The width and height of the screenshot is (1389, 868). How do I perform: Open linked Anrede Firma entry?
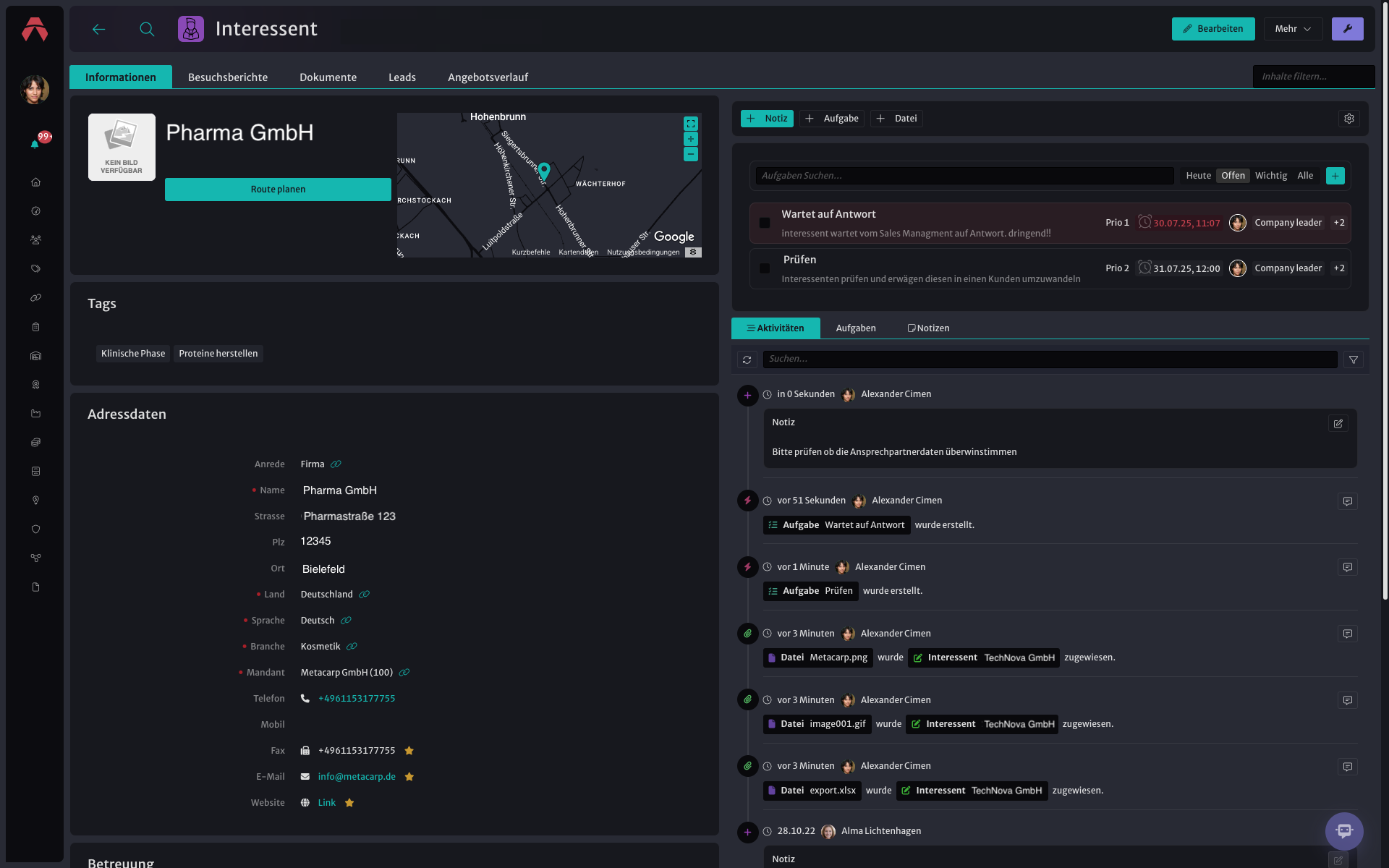336,464
